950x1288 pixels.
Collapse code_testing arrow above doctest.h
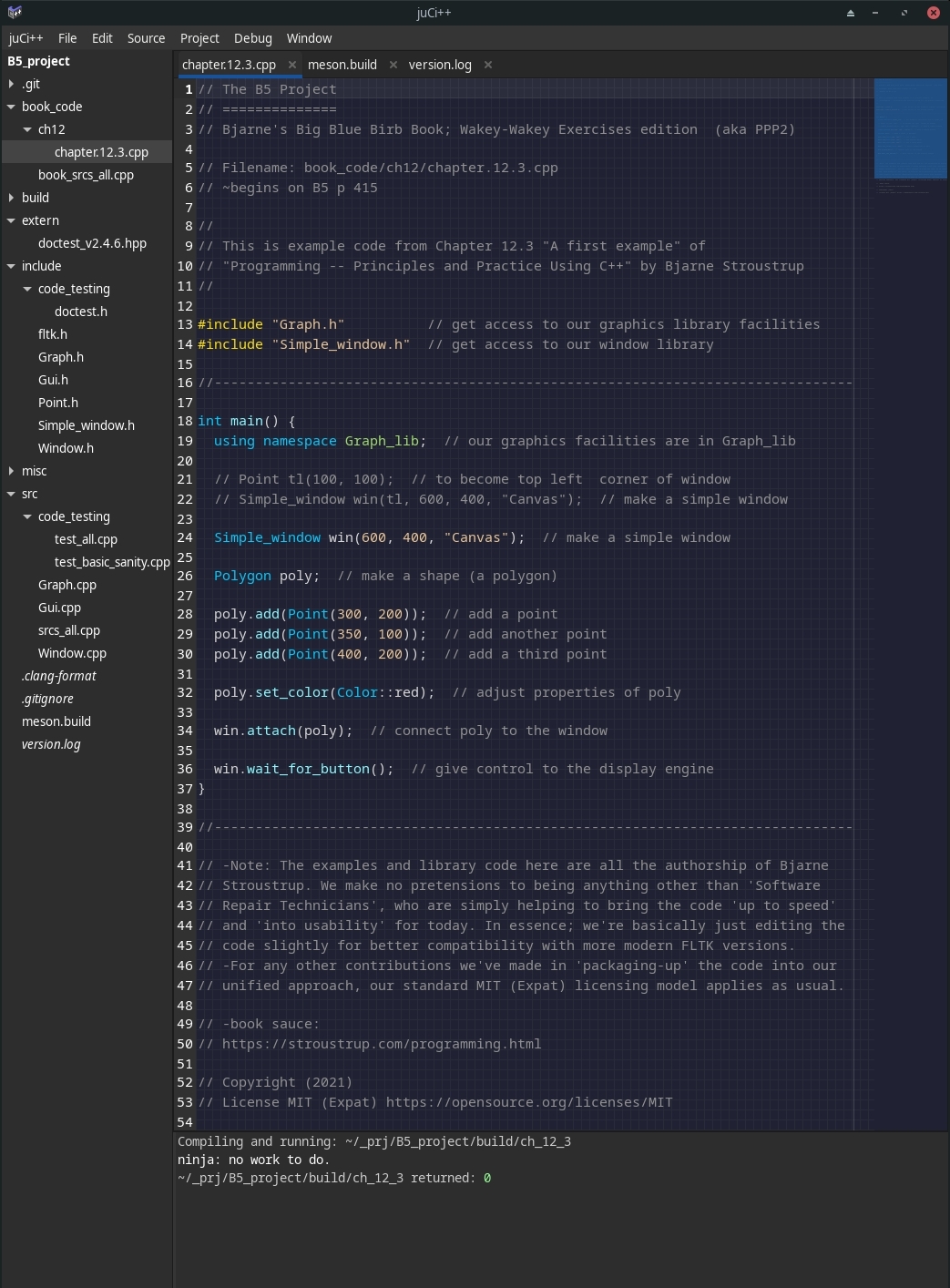(27, 289)
